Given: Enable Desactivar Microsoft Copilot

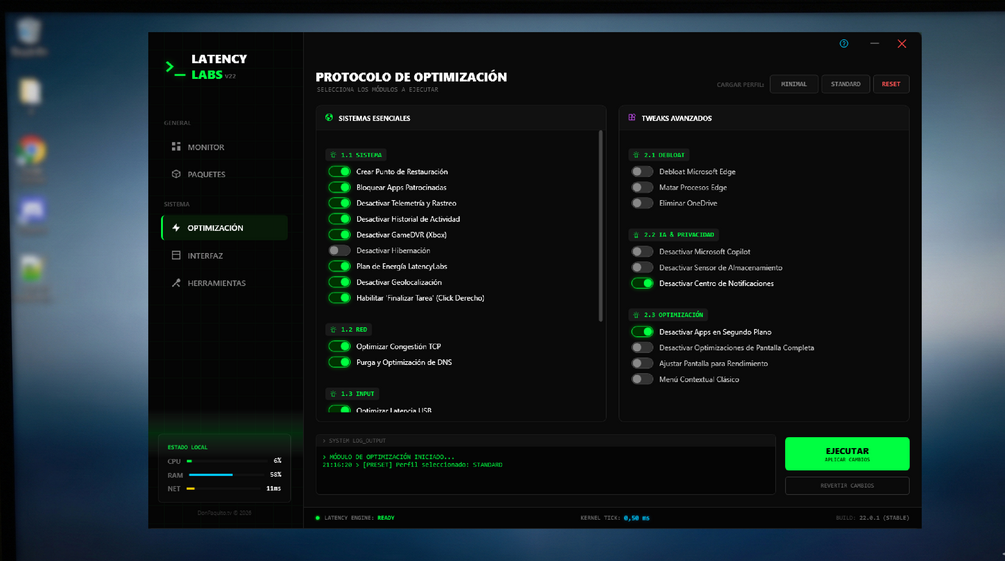Looking at the screenshot, I should [642, 252].
